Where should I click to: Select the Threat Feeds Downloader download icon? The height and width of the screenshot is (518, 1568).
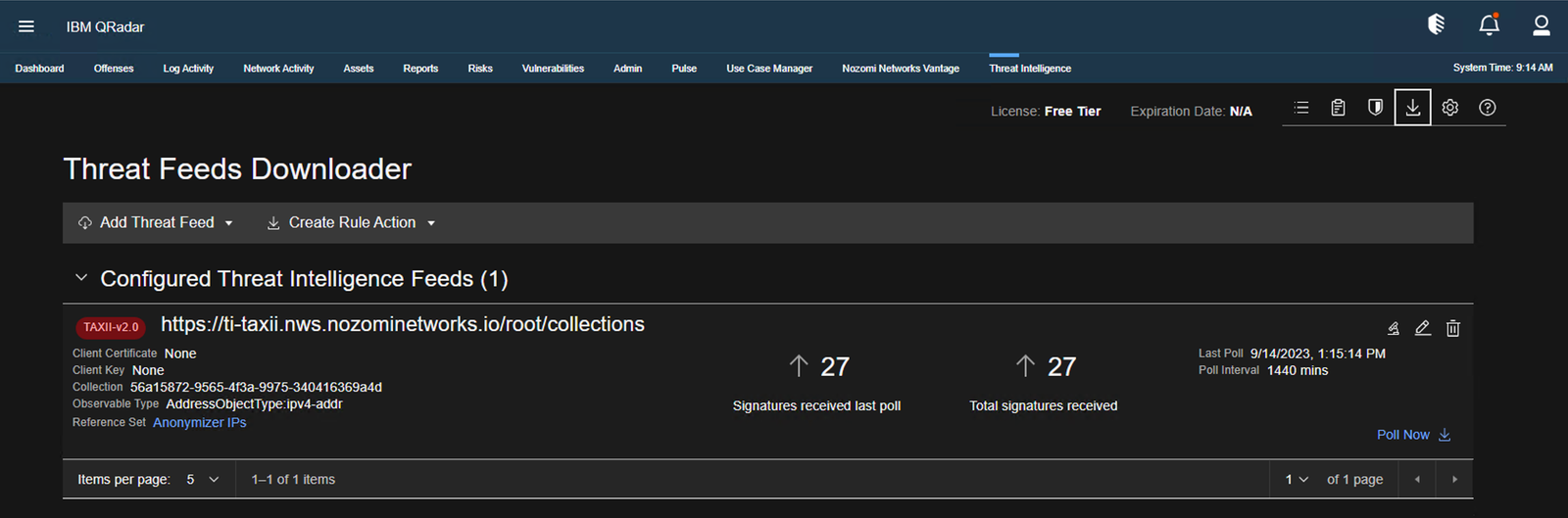click(x=1412, y=108)
